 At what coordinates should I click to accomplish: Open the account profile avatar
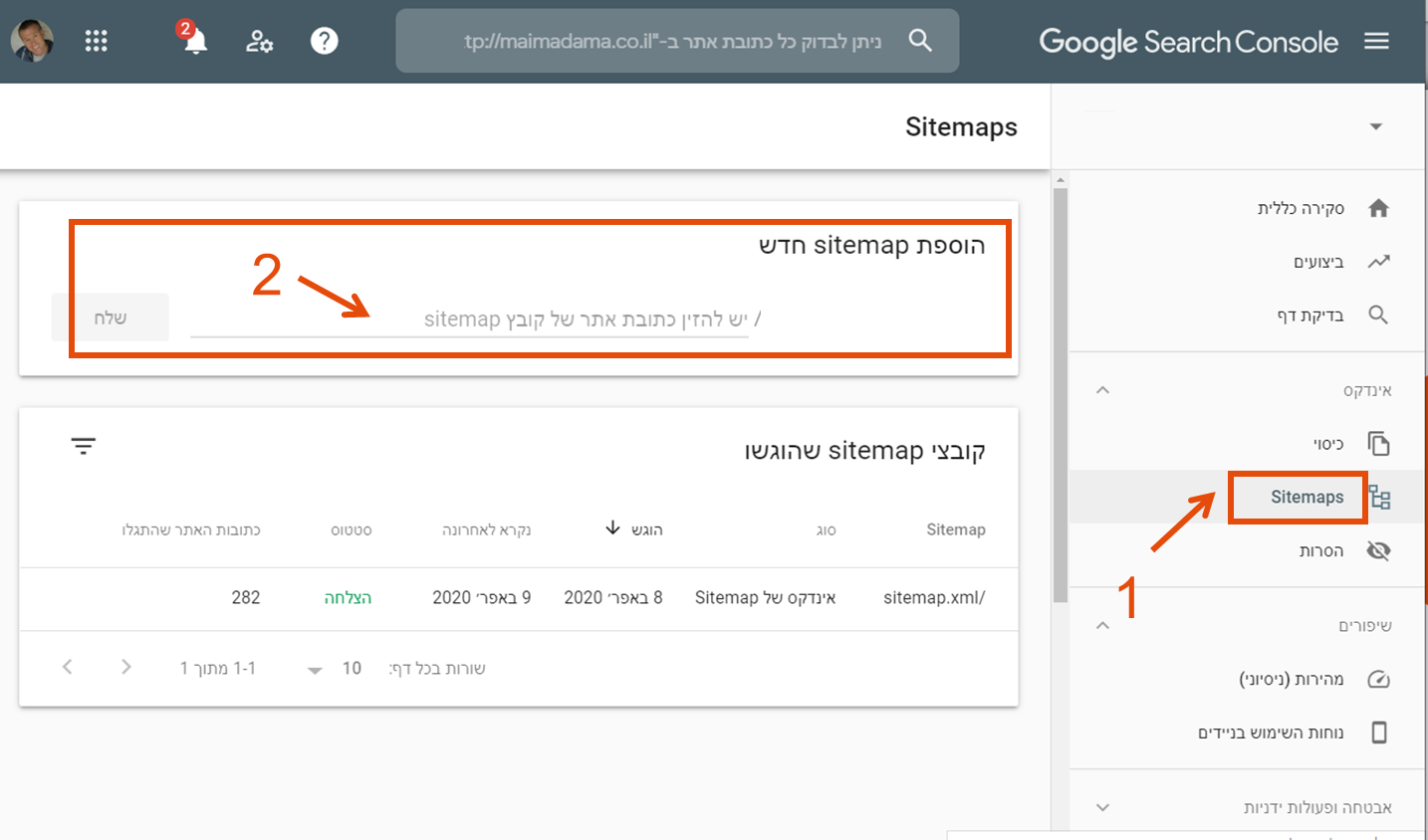point(32,41)
